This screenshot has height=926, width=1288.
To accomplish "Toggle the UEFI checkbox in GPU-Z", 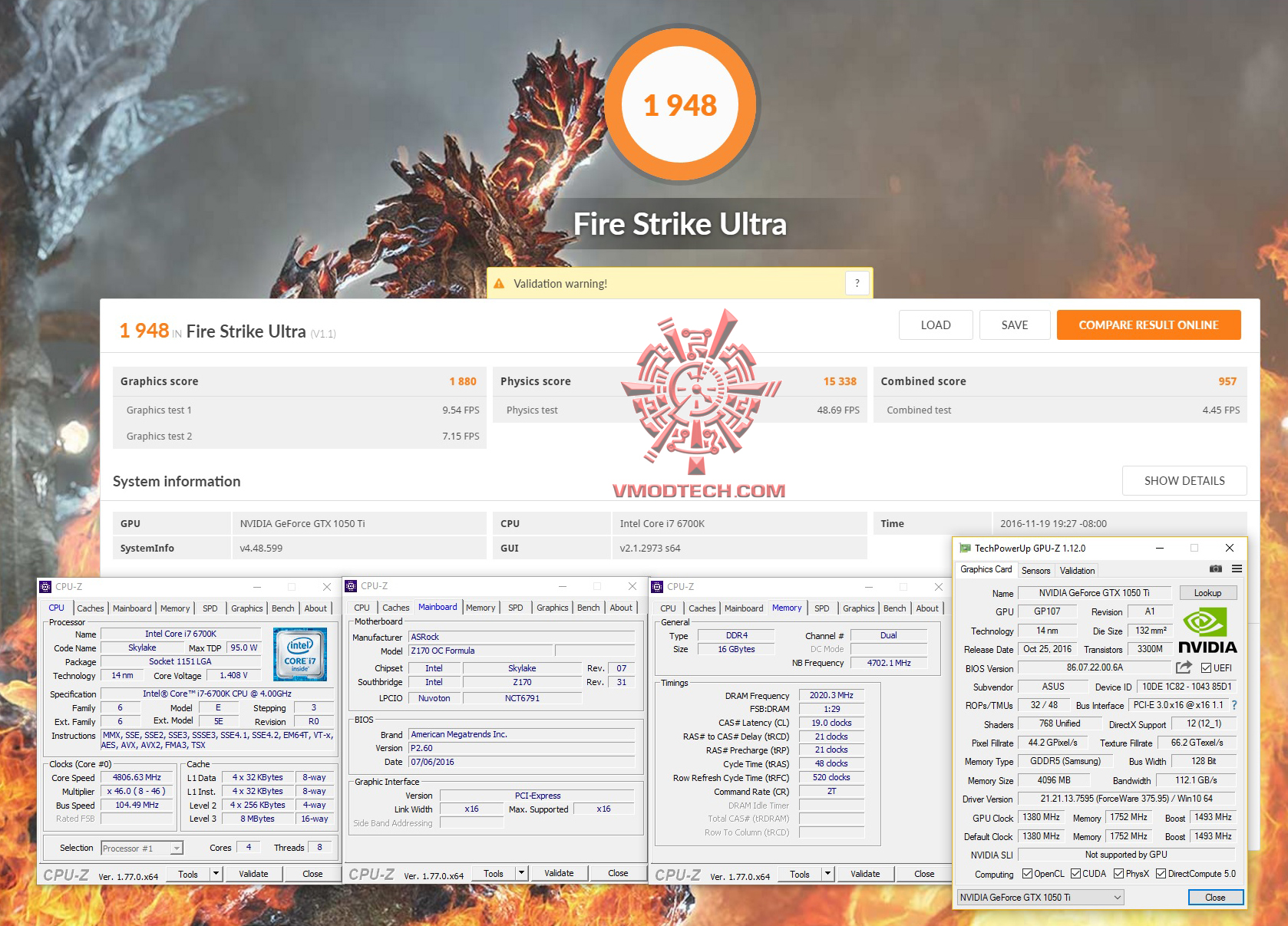I will tap(1207, 668).
